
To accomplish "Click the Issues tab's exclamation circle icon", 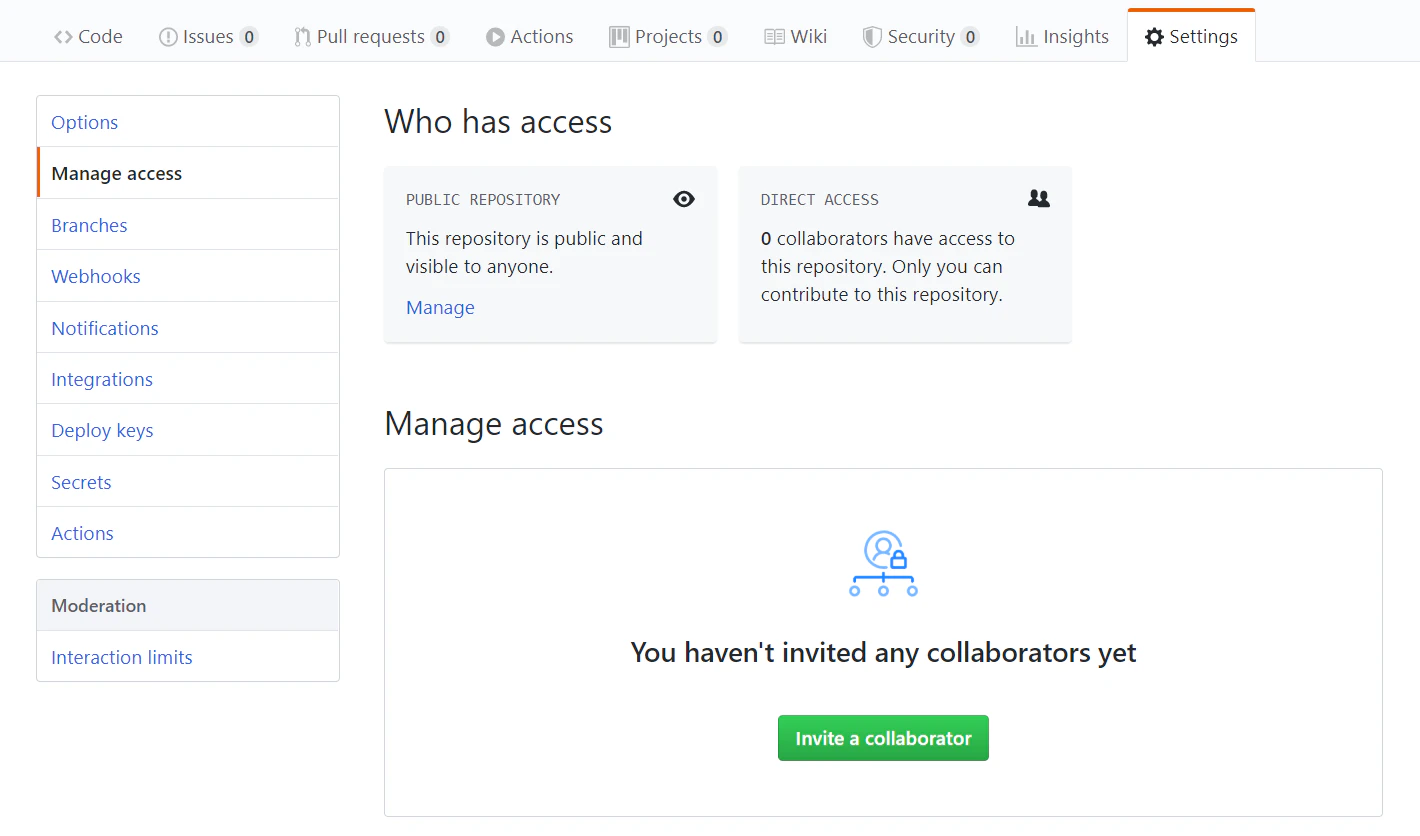I will [168, 37].
